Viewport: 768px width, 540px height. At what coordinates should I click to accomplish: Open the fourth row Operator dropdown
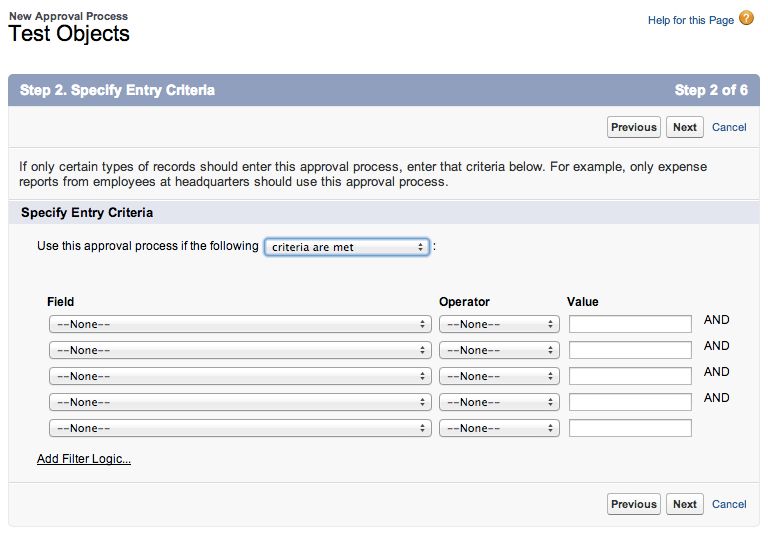coord(498,402)
